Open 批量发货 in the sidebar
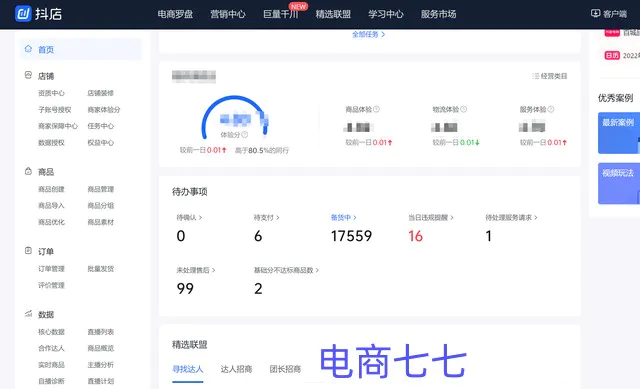Screen dimensions: 640x389 tap(100, 269)
